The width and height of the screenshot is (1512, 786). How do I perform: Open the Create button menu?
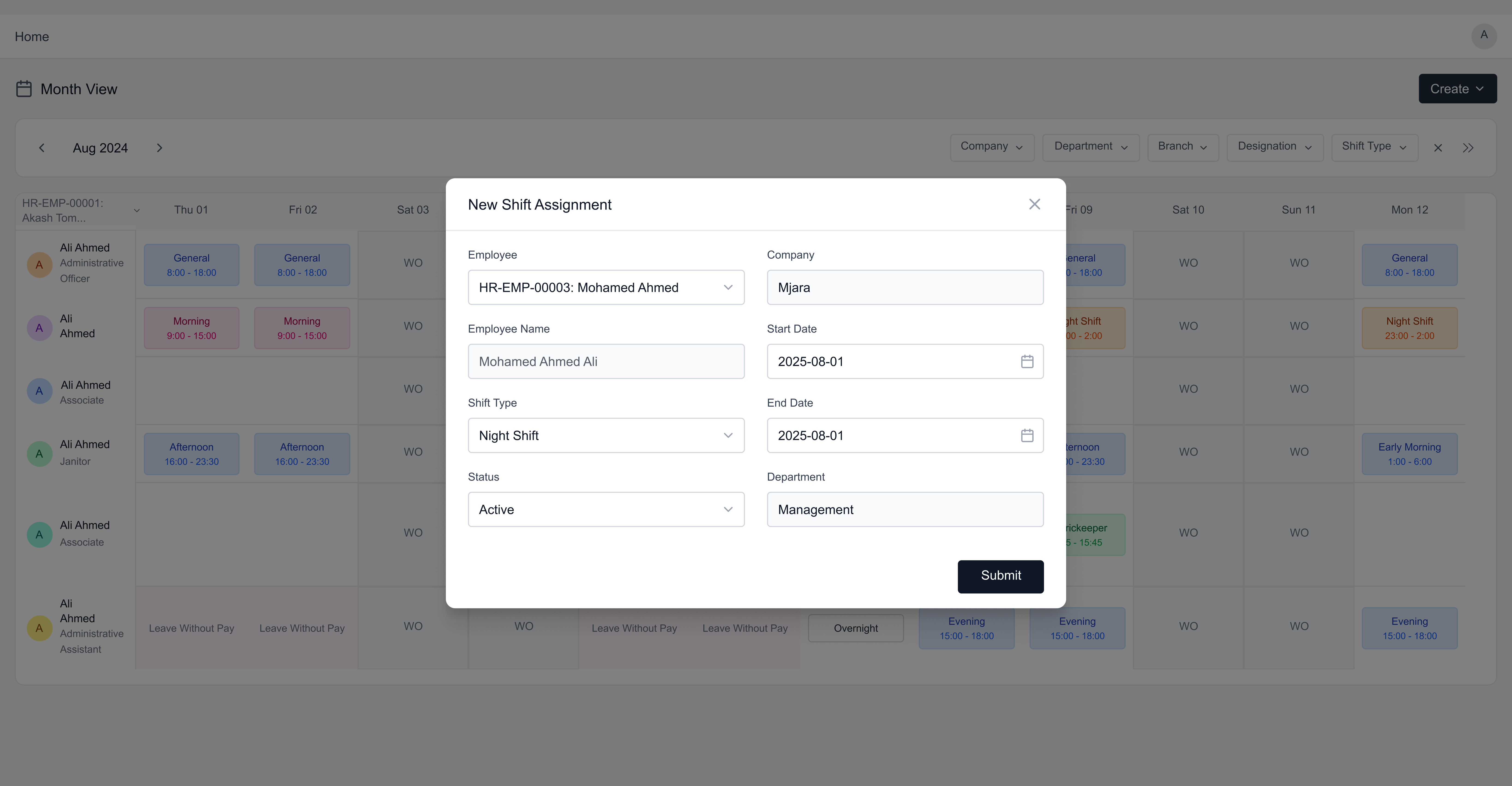1457,89
